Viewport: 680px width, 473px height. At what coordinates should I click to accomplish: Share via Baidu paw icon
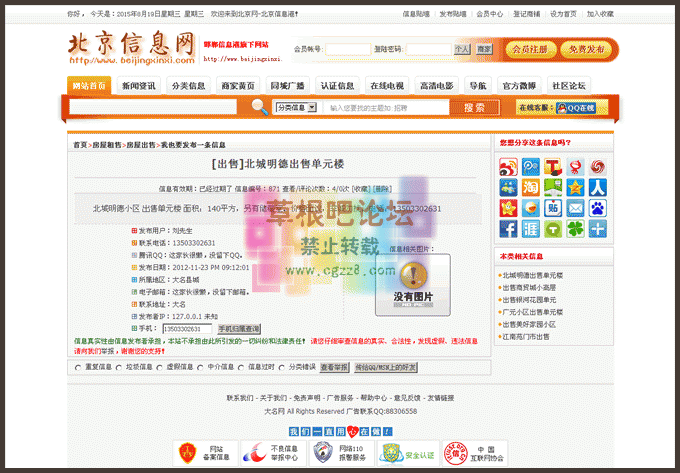coord(598,208)
